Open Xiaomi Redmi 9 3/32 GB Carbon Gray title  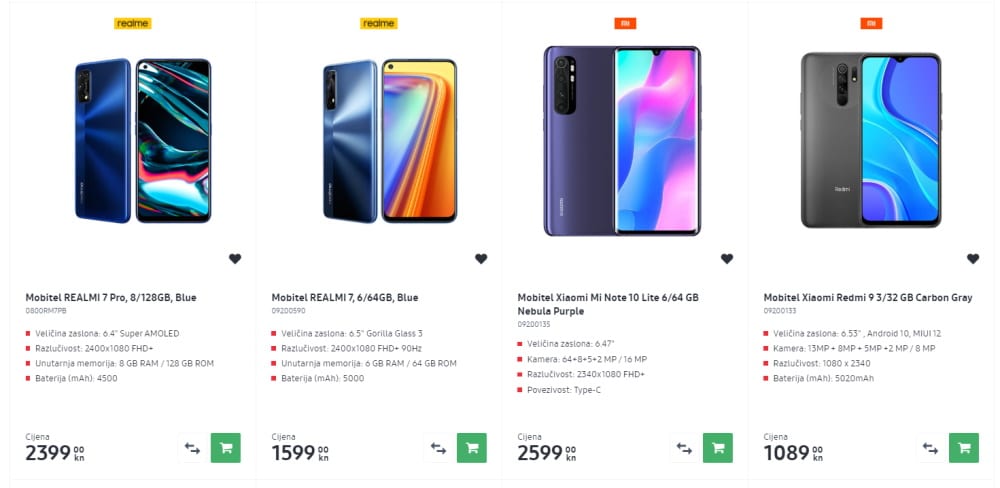[x=868, y=297]
